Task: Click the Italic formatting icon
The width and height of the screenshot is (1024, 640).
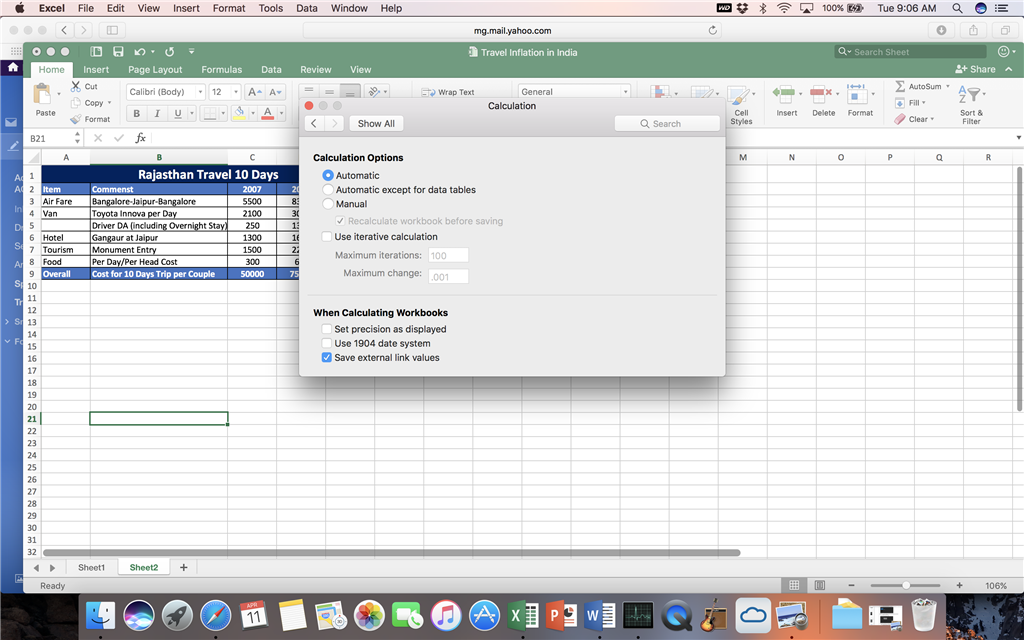Action: [157, 114]
